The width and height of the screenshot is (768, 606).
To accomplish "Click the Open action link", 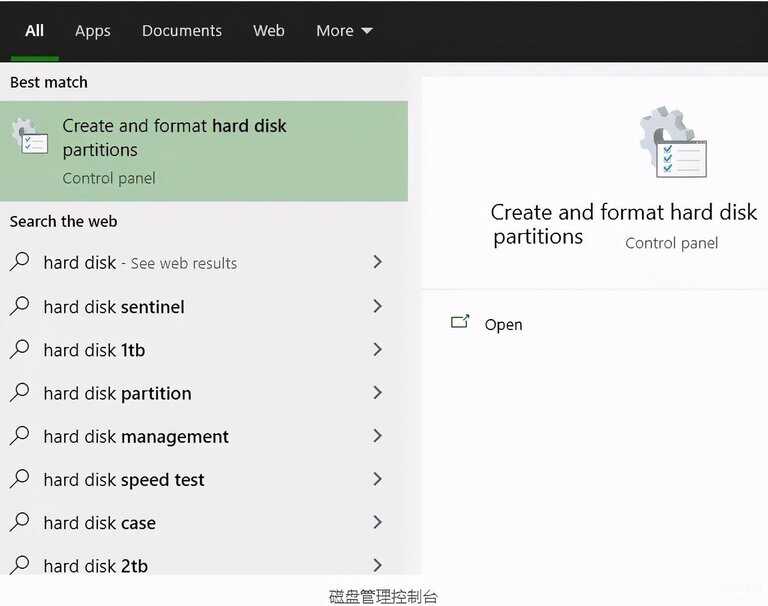I will (503, 324).
